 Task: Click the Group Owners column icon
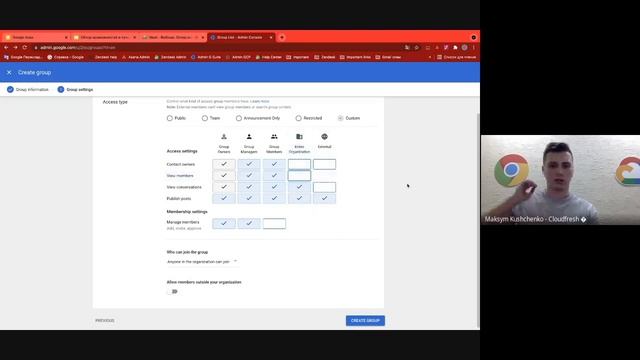coord(224,137)
